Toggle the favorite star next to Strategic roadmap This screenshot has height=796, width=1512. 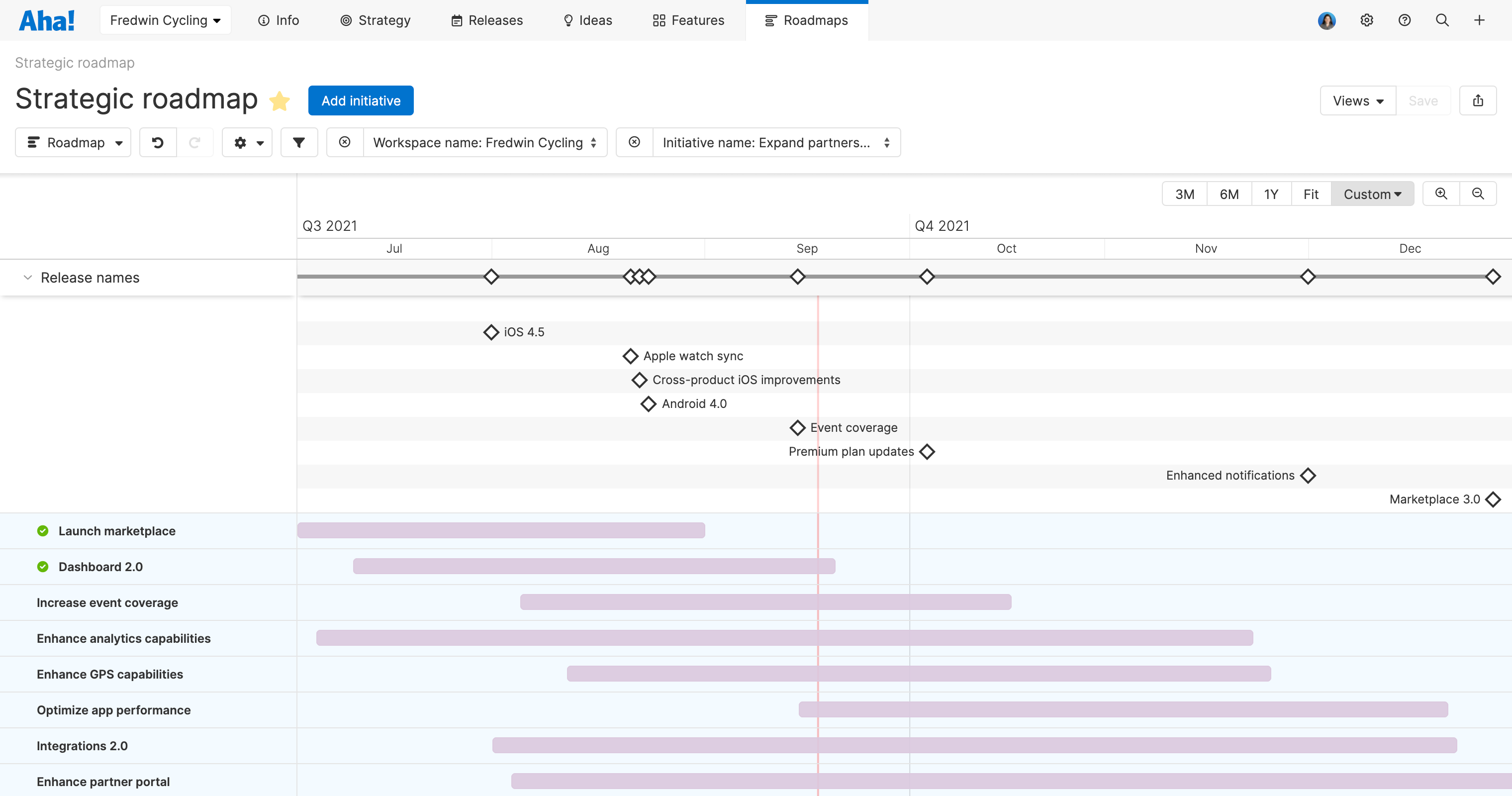point(280,100)
